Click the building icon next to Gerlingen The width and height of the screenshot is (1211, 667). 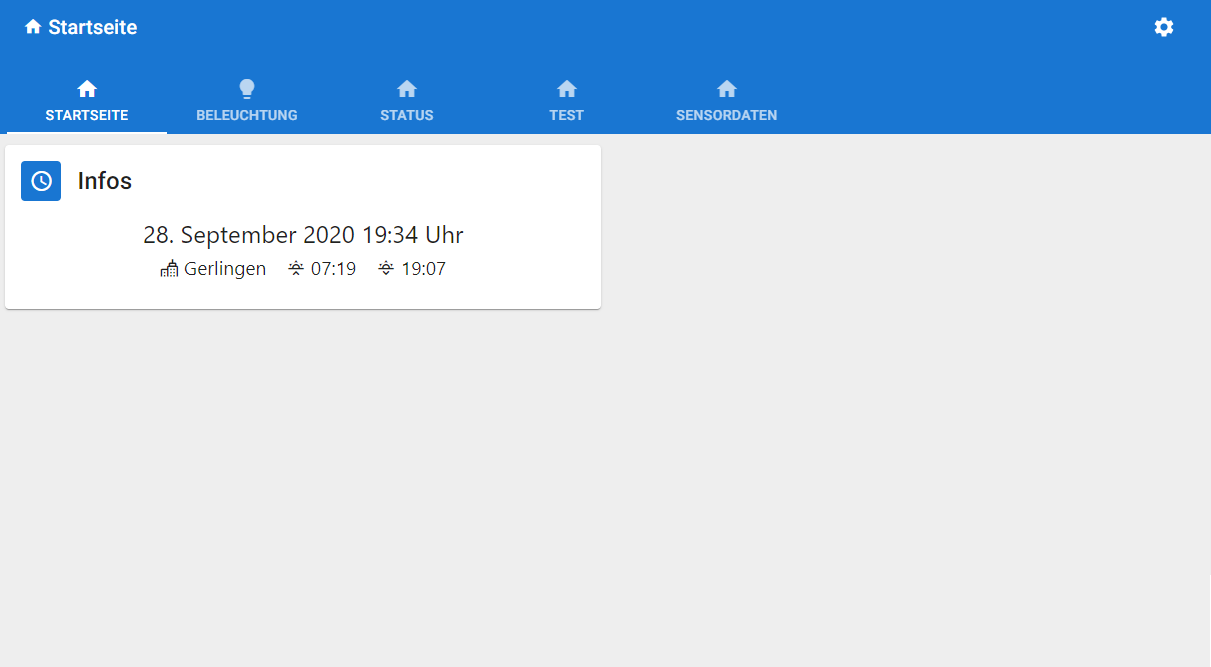[x=170, y=268]
